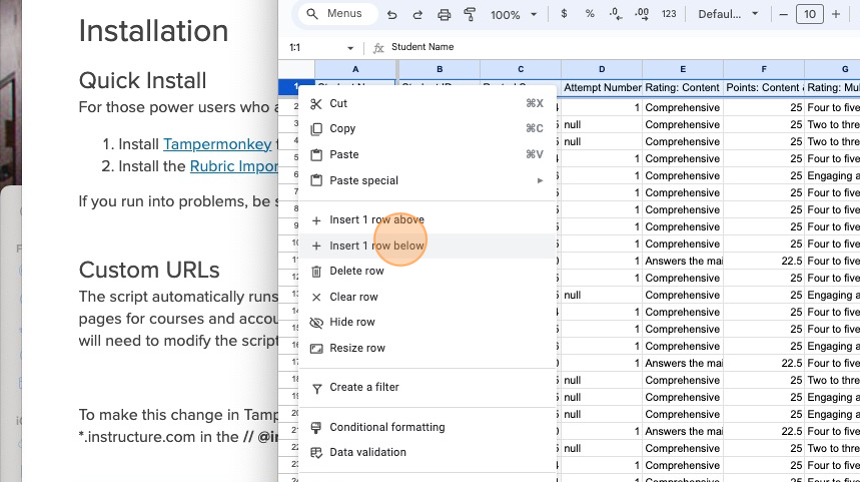Decrease font size with the minus button
The image size is (860, 482).
click(x=783, y=14)
